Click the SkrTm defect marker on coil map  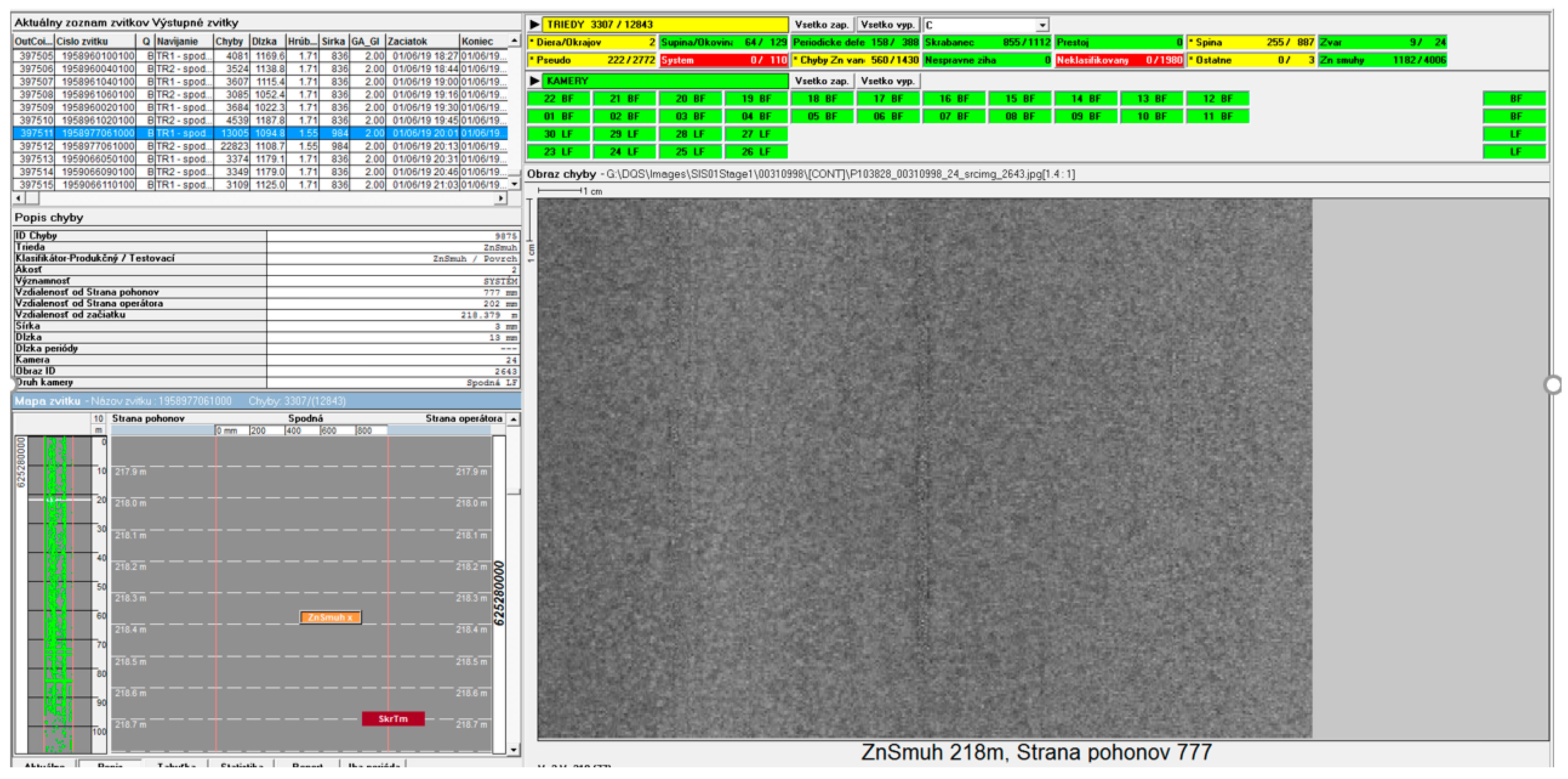(x=393, y=719)
